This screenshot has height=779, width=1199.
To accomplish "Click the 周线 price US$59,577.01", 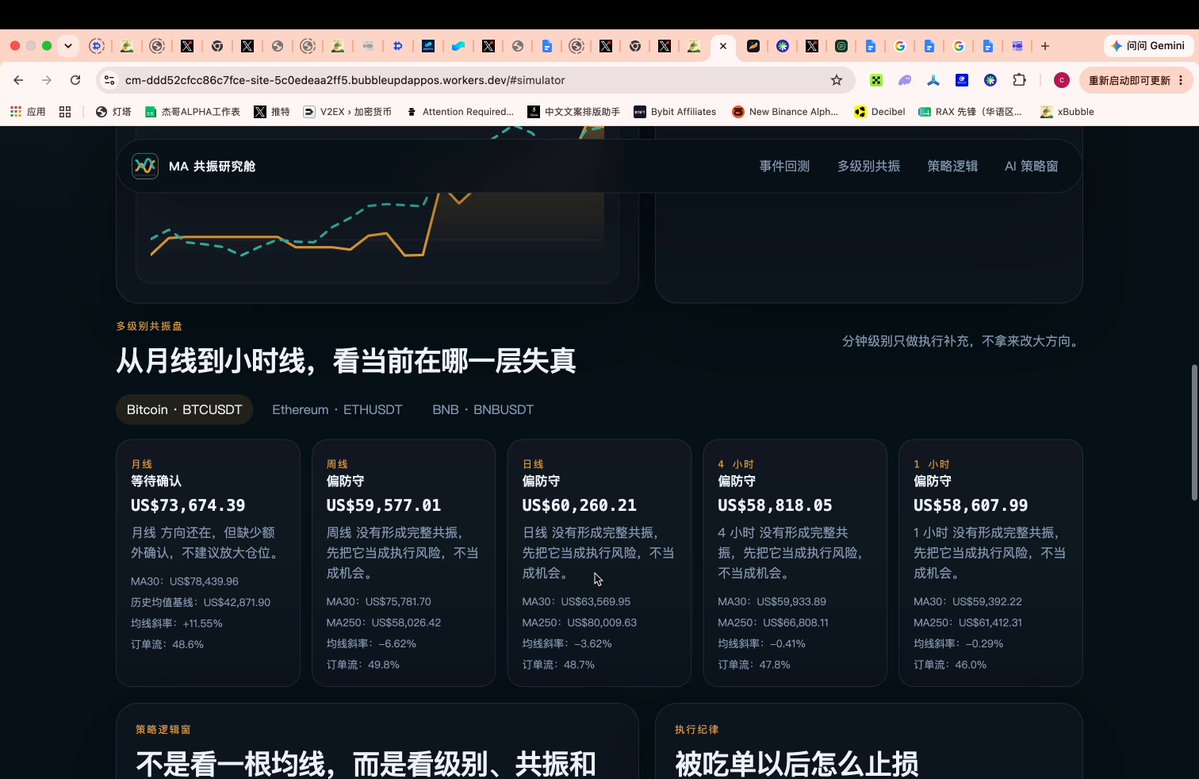I will (x=384, y=505).
